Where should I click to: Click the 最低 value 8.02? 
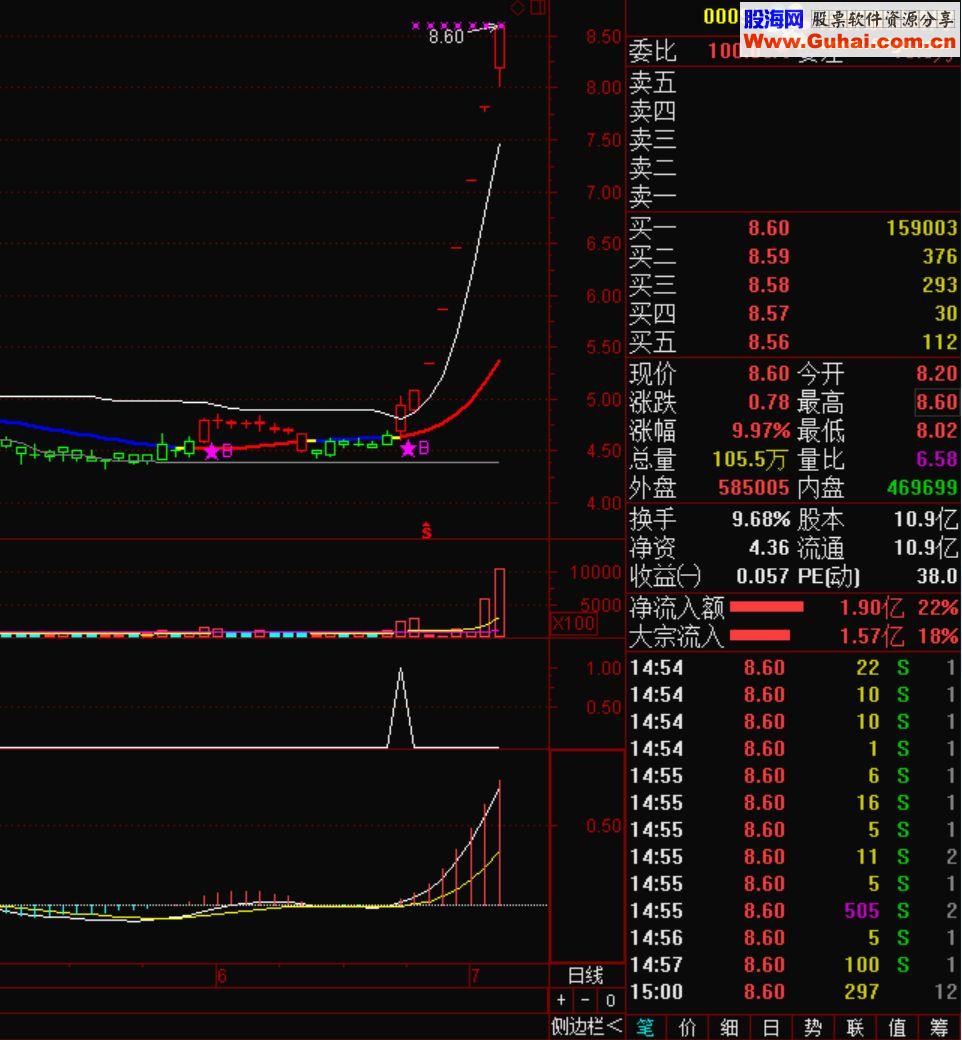tap(937, 430)
